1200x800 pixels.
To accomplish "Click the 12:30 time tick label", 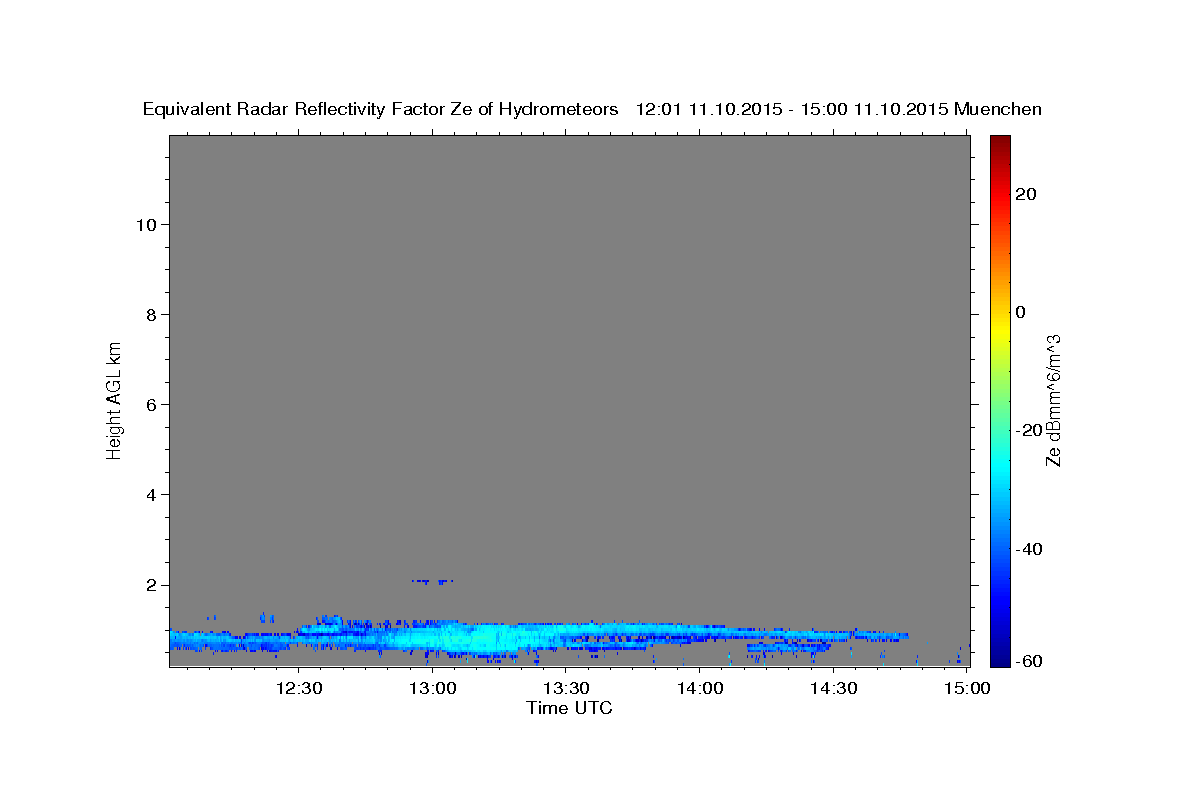I will coord(298,688).
